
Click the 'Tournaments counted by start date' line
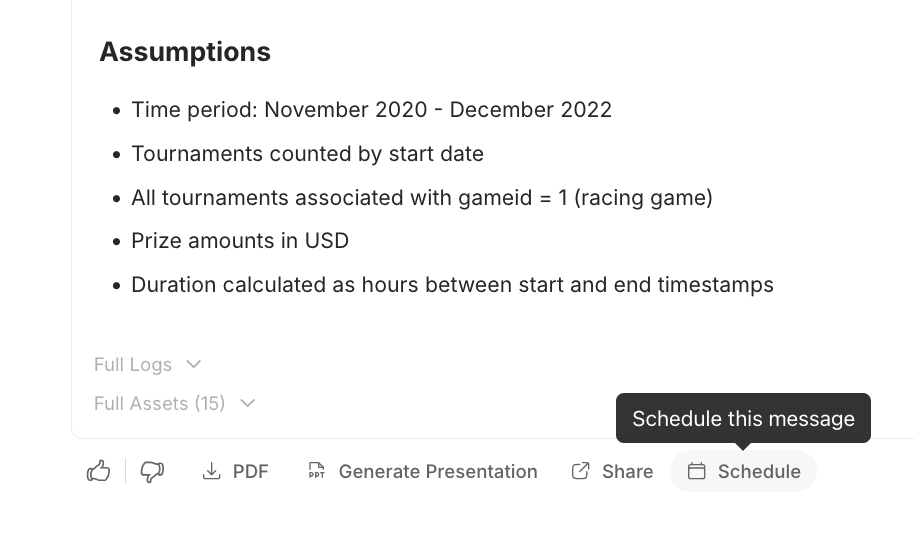[x=307, y=154]
